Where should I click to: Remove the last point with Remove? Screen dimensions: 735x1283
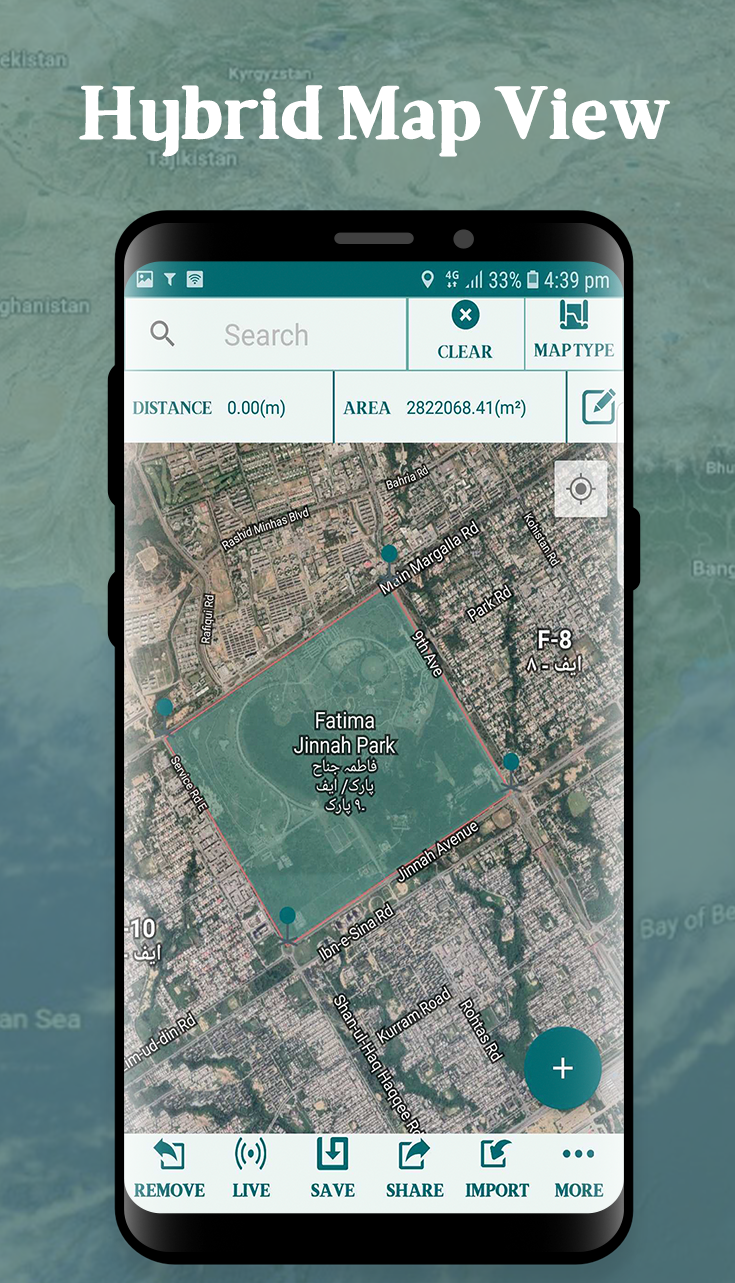point(169,1169)
